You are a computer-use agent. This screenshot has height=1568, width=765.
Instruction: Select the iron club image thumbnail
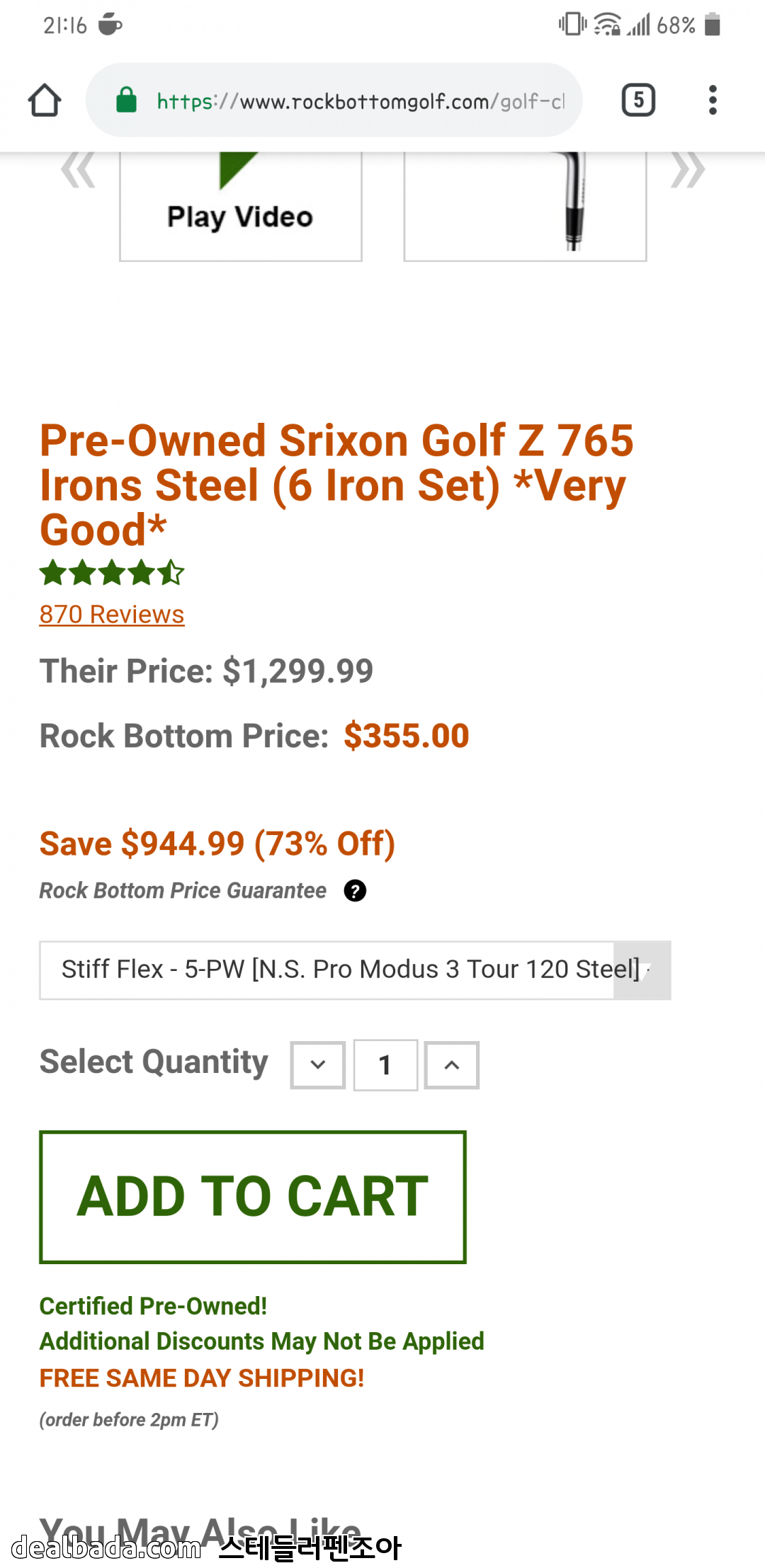point(525,205)
